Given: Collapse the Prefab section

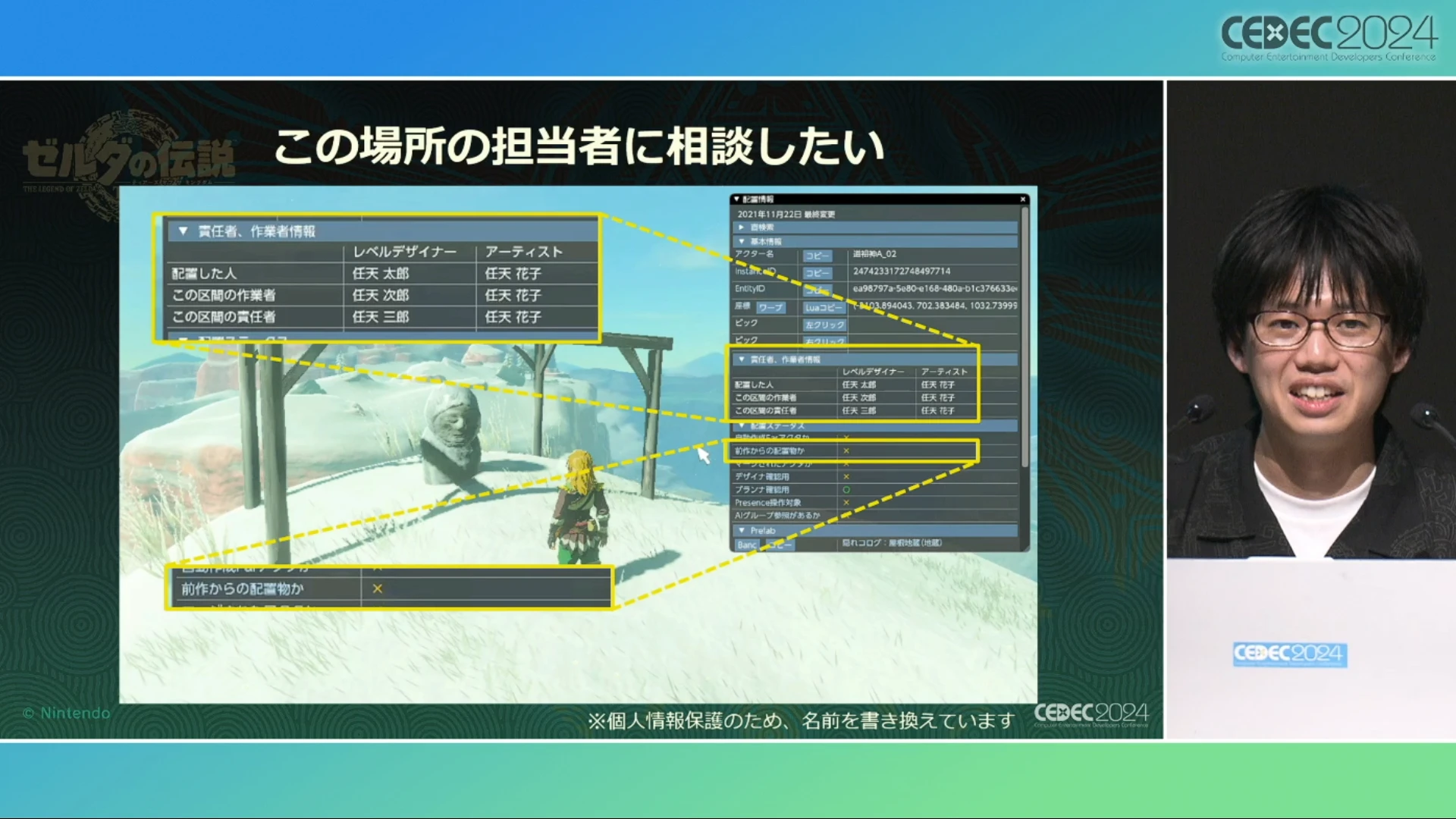Looking at the screenshot, I should (x=741, y=531).
